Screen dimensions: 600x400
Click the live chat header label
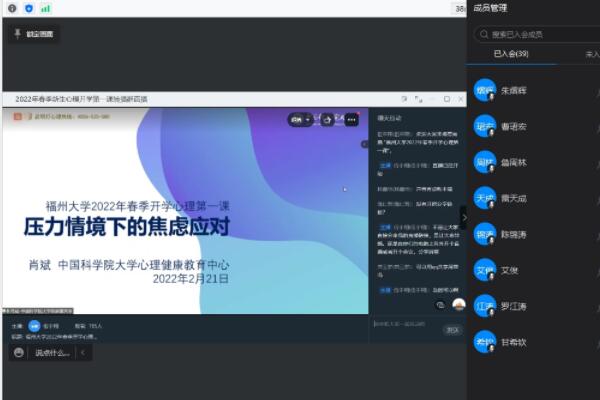389,118
